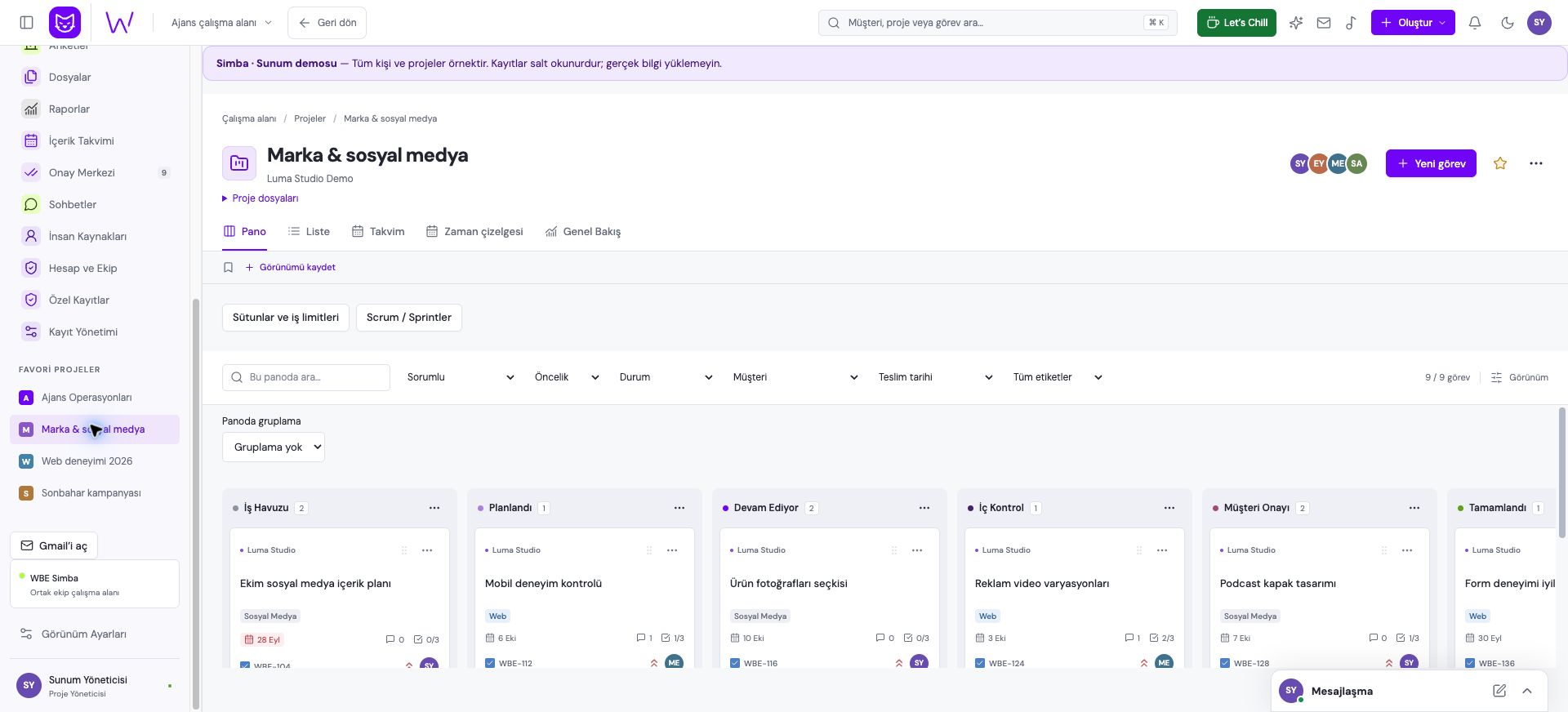This screenshot has height=712, width=1568.
Task: Open the AI sparkles assistant icon
Action: point(1296,23)
